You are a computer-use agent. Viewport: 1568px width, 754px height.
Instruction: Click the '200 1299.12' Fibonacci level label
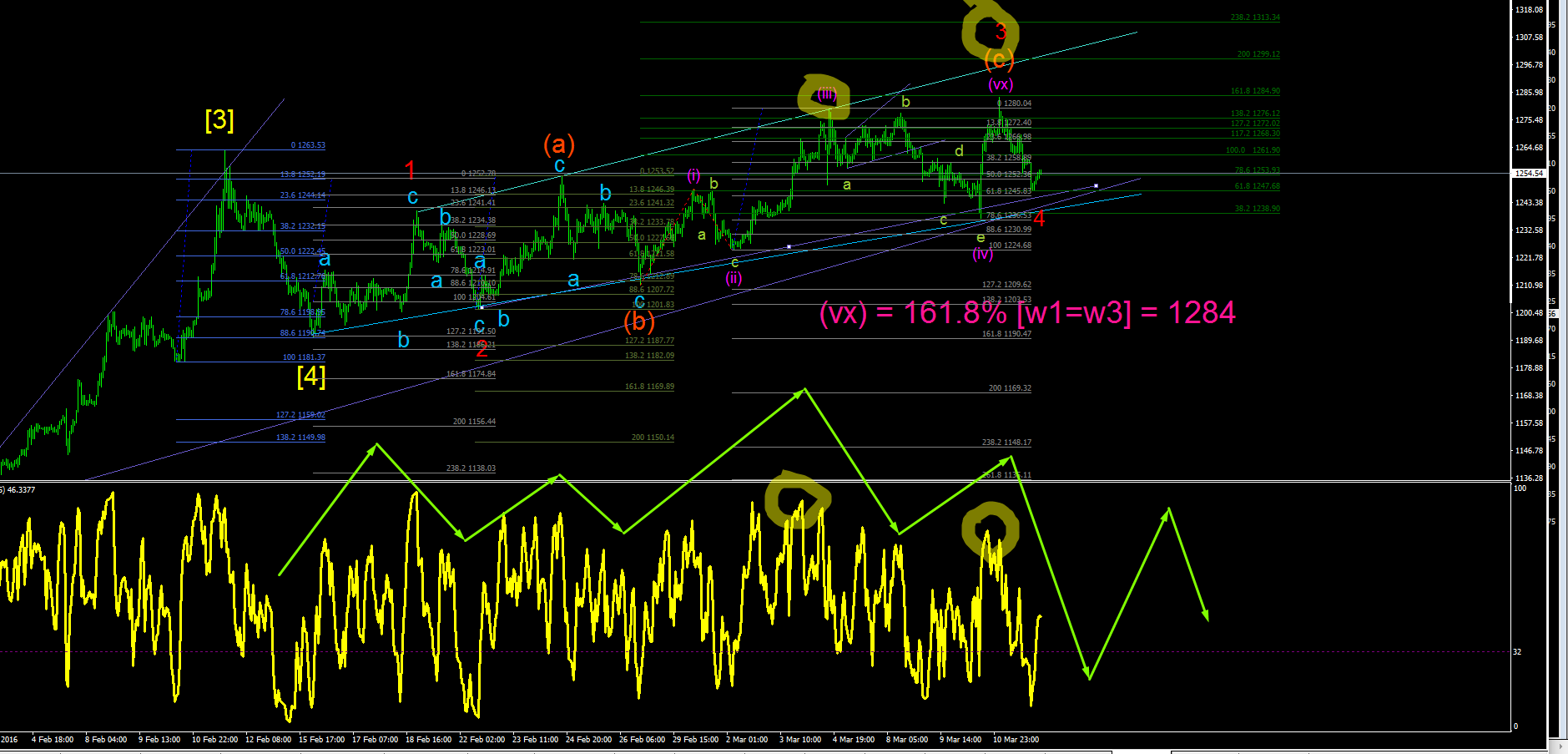[x=1258, y=54]
